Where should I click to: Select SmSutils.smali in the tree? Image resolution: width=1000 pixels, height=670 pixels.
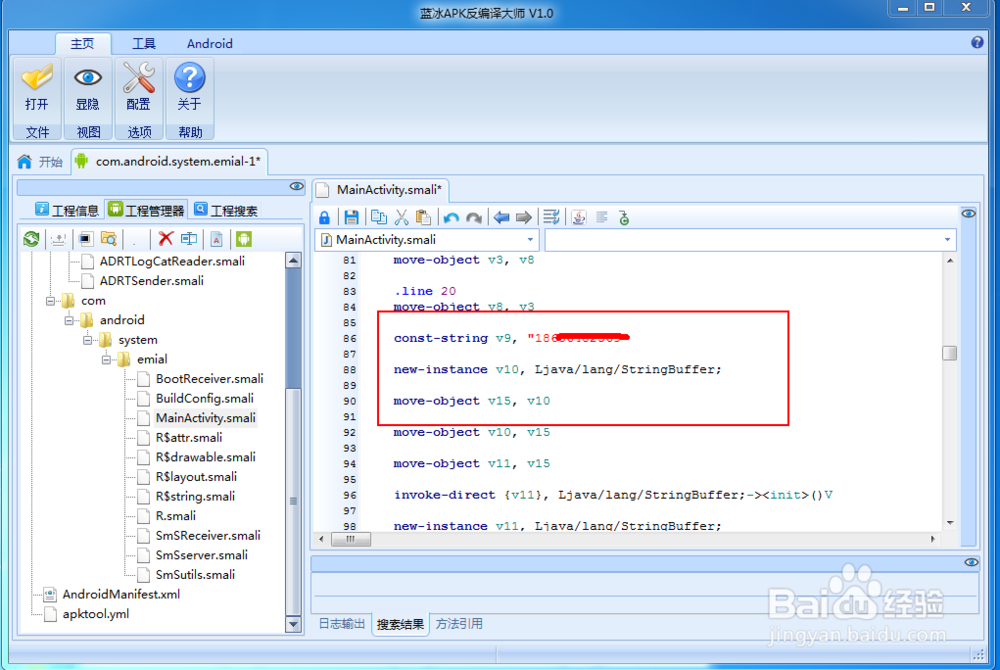pos(195,575)
